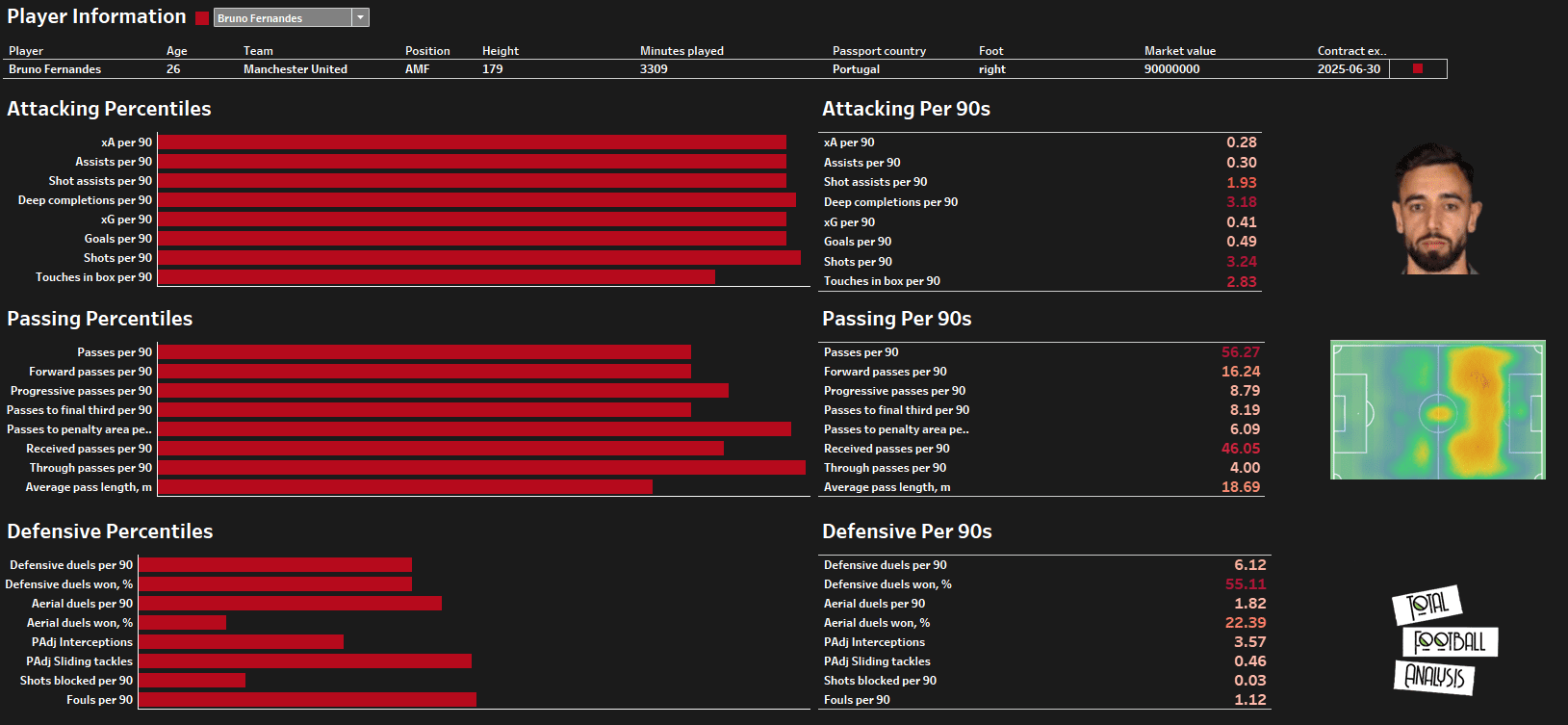
Task: Click the Average pass length value 18.69
Action: (1241, 487)
